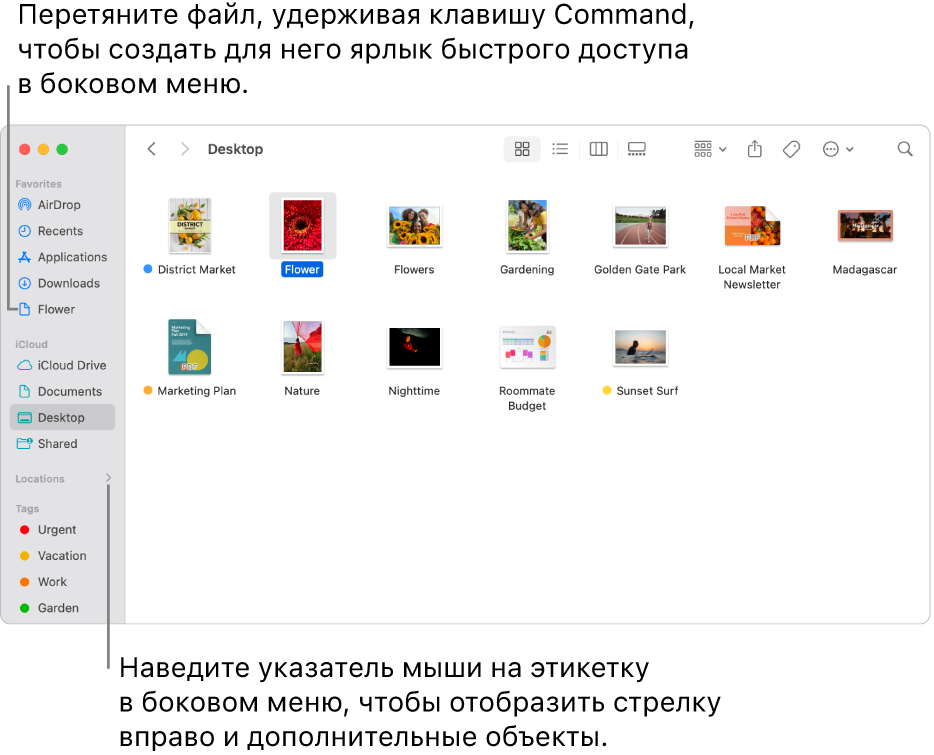Click the Desktop window title
The height and width of the screenshot is (755, 934).
pos(235,149)
